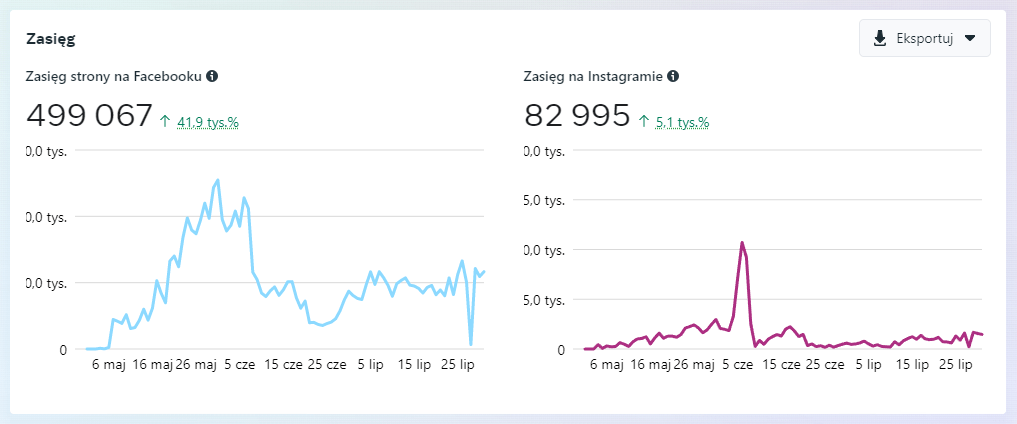
Task: Click the Zasięg na Instagramie title
Action: (x=594, y=76)
